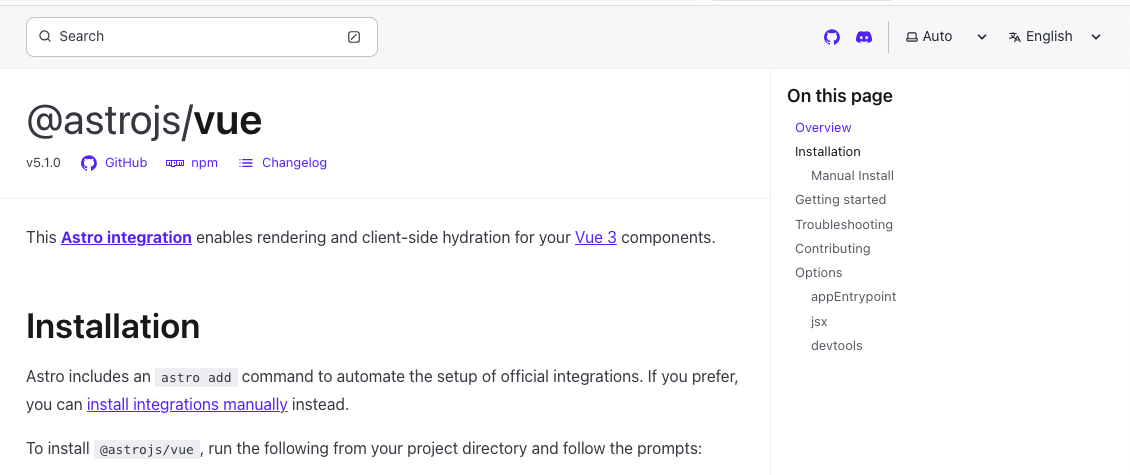Click the v5.1.0 version label
Image resolution: width=1130 pixels, height=475 pixels.
coord(43,163)
